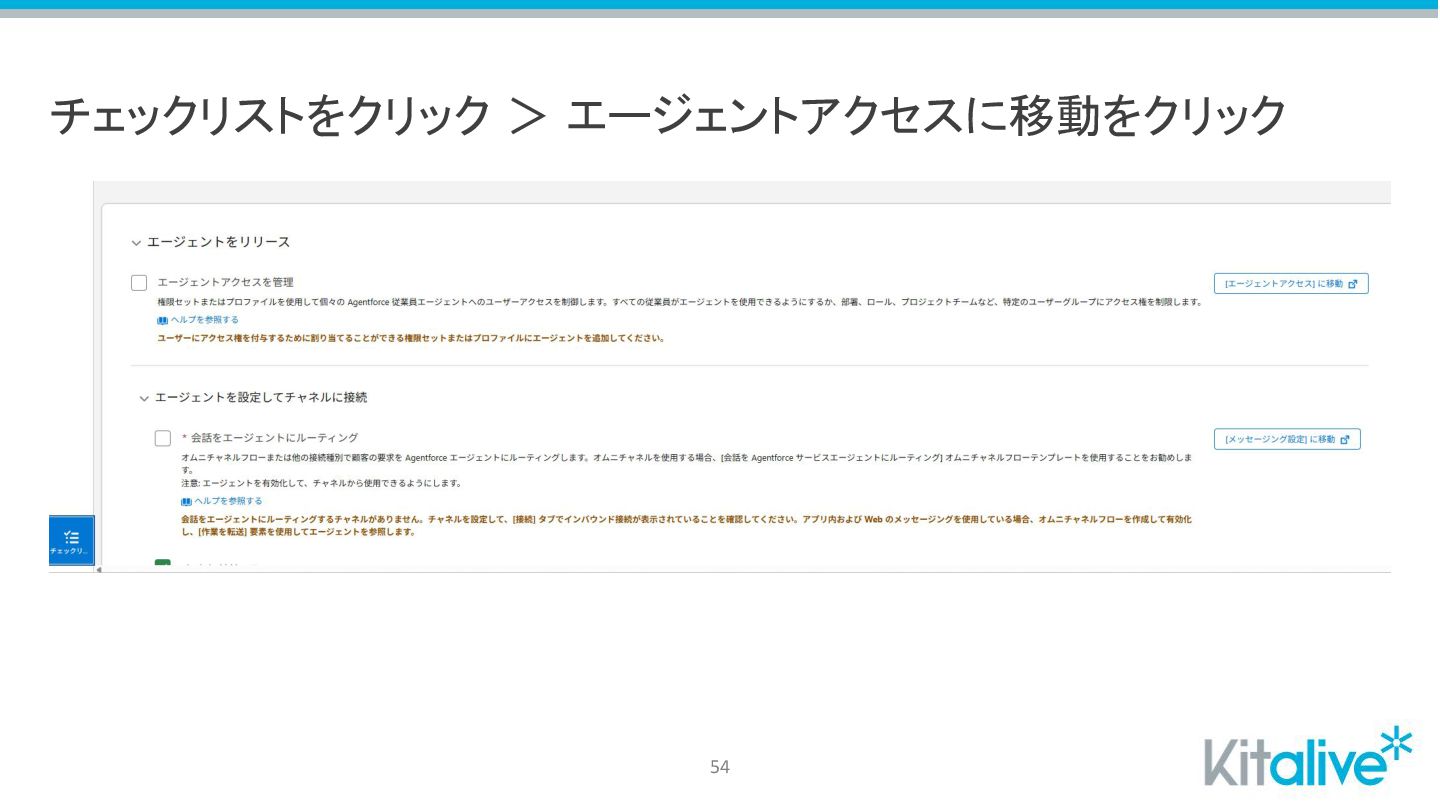Click the エージェントアクセスを管理 heading text

[225, 283]
